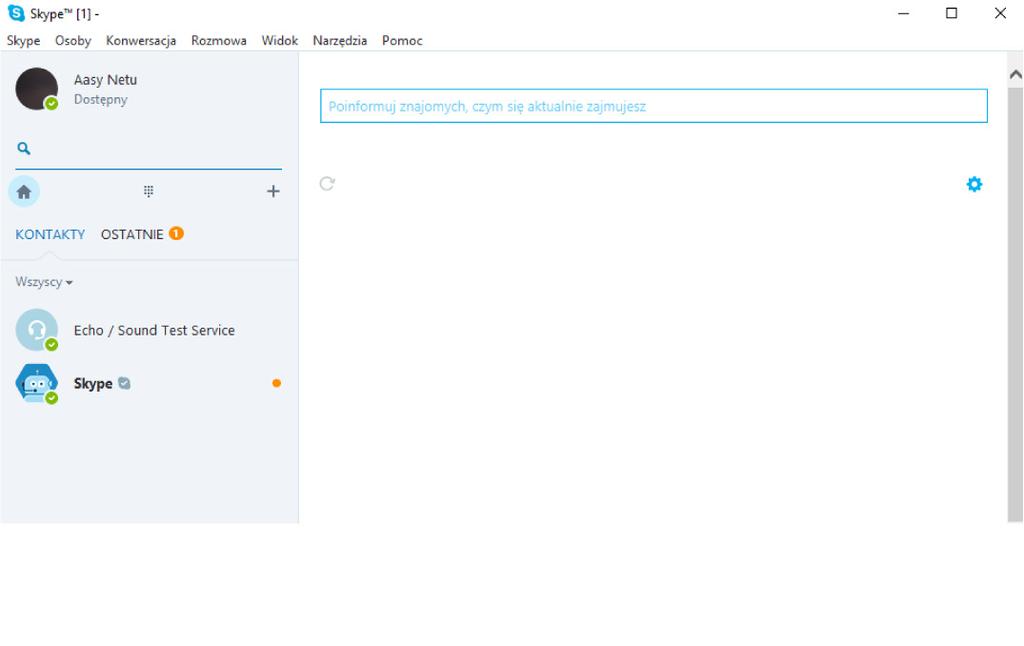
Task: Click the scroll up arrow
Action: pyautogui.click(x=1015, y=74)
